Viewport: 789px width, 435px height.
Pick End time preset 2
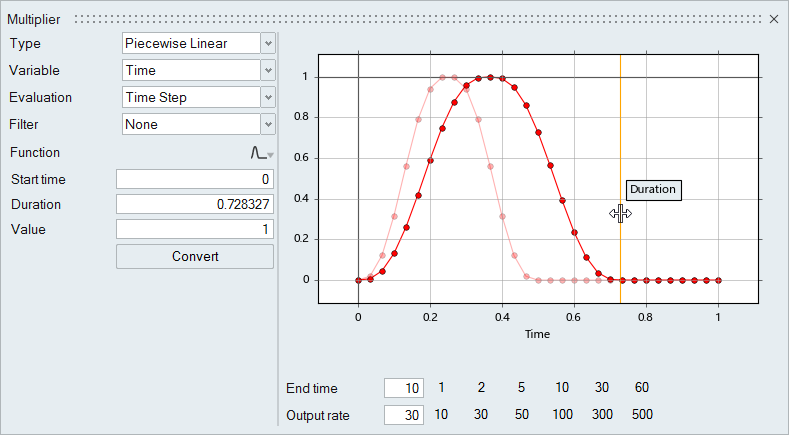pyautogui.click(x=481, y=388)
